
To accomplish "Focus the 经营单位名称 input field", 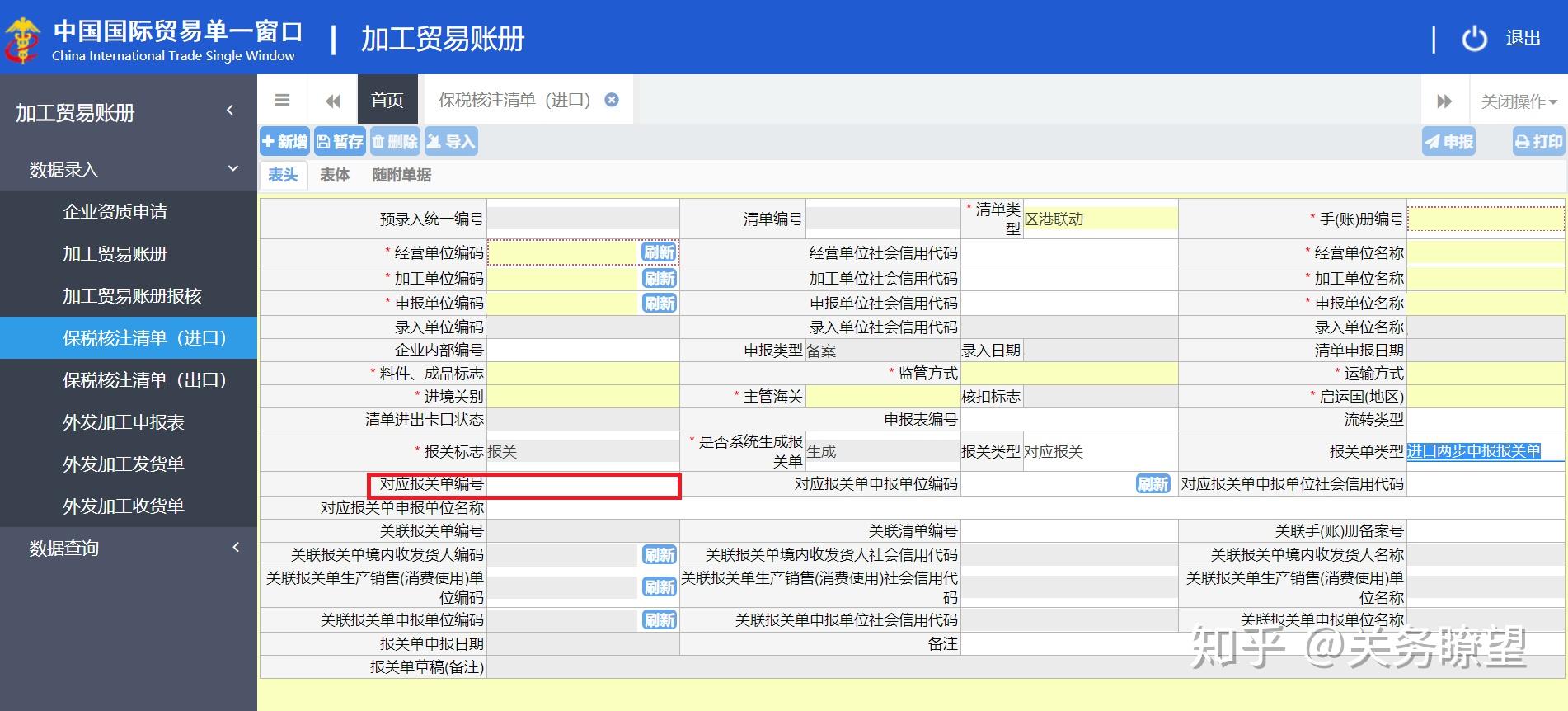I will [1486, 252].
